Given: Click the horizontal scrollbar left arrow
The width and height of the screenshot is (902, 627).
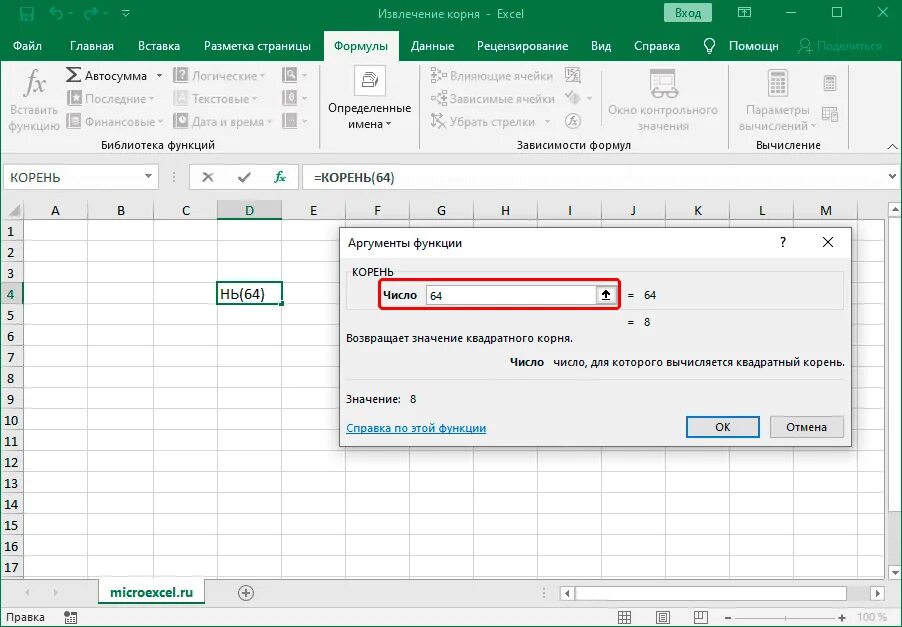Looking at the screenshot, I should point(567,592).
